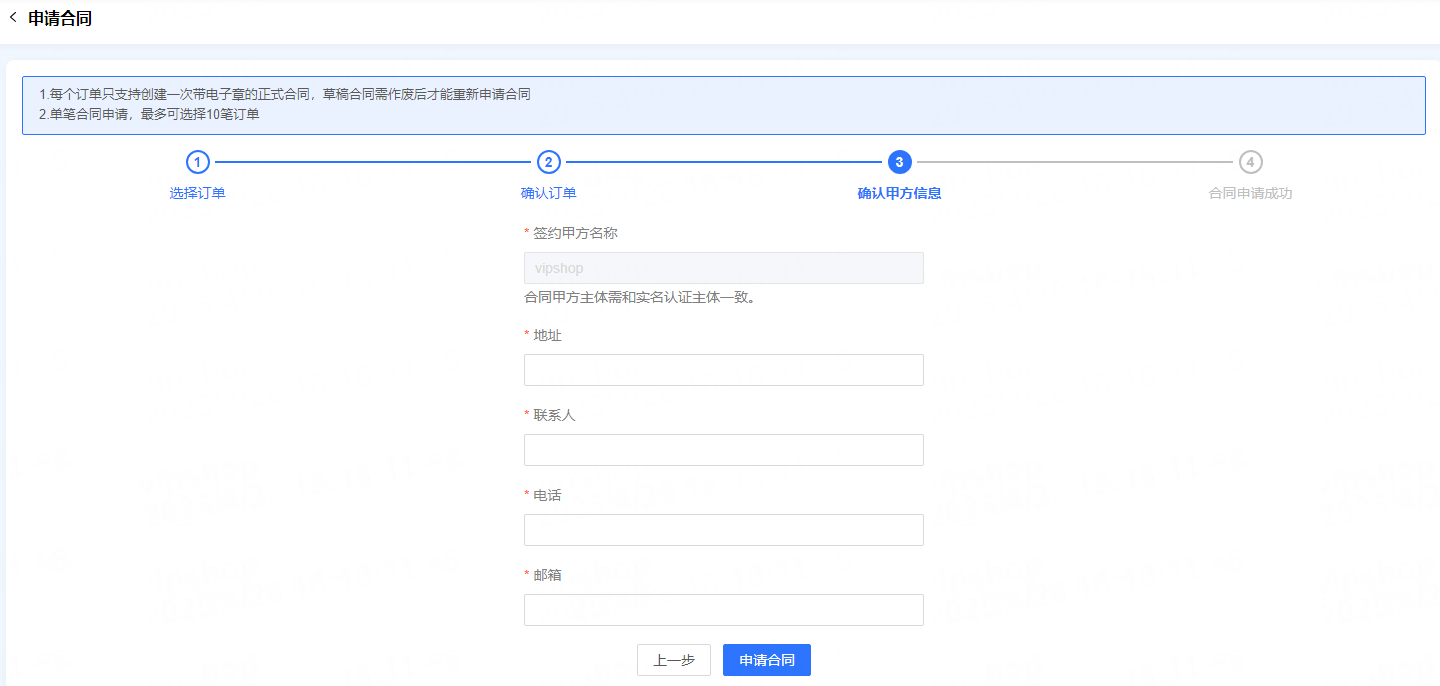Open the 确认甲方信息 step label
1440x686 pixels.
click(x=899, y=193)
